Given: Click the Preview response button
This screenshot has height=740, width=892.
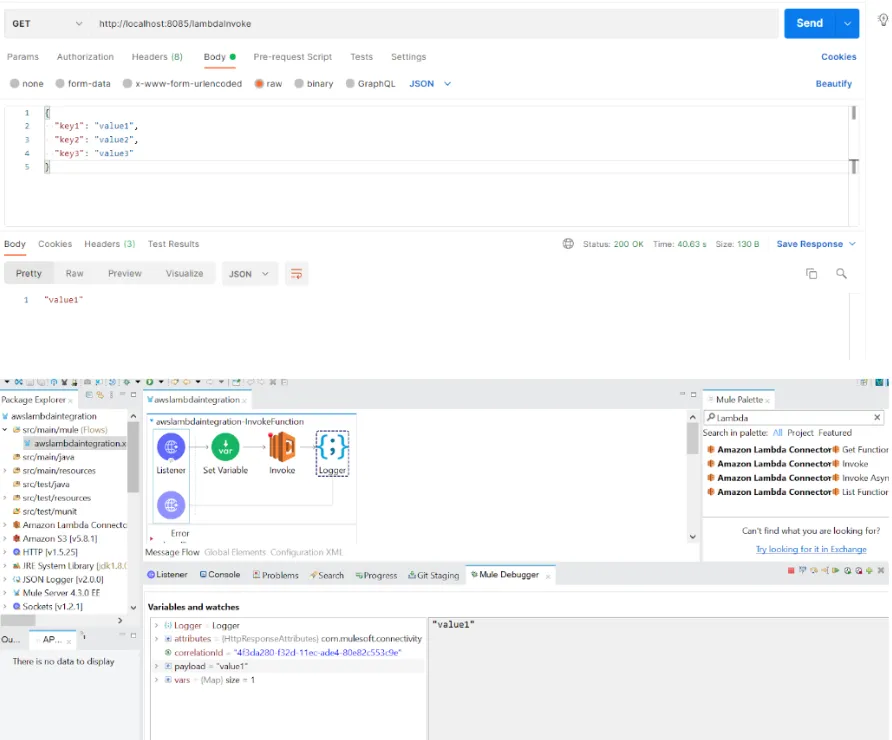Looking at the screenshot, I should pyautogui.click(x=125, y=274).
